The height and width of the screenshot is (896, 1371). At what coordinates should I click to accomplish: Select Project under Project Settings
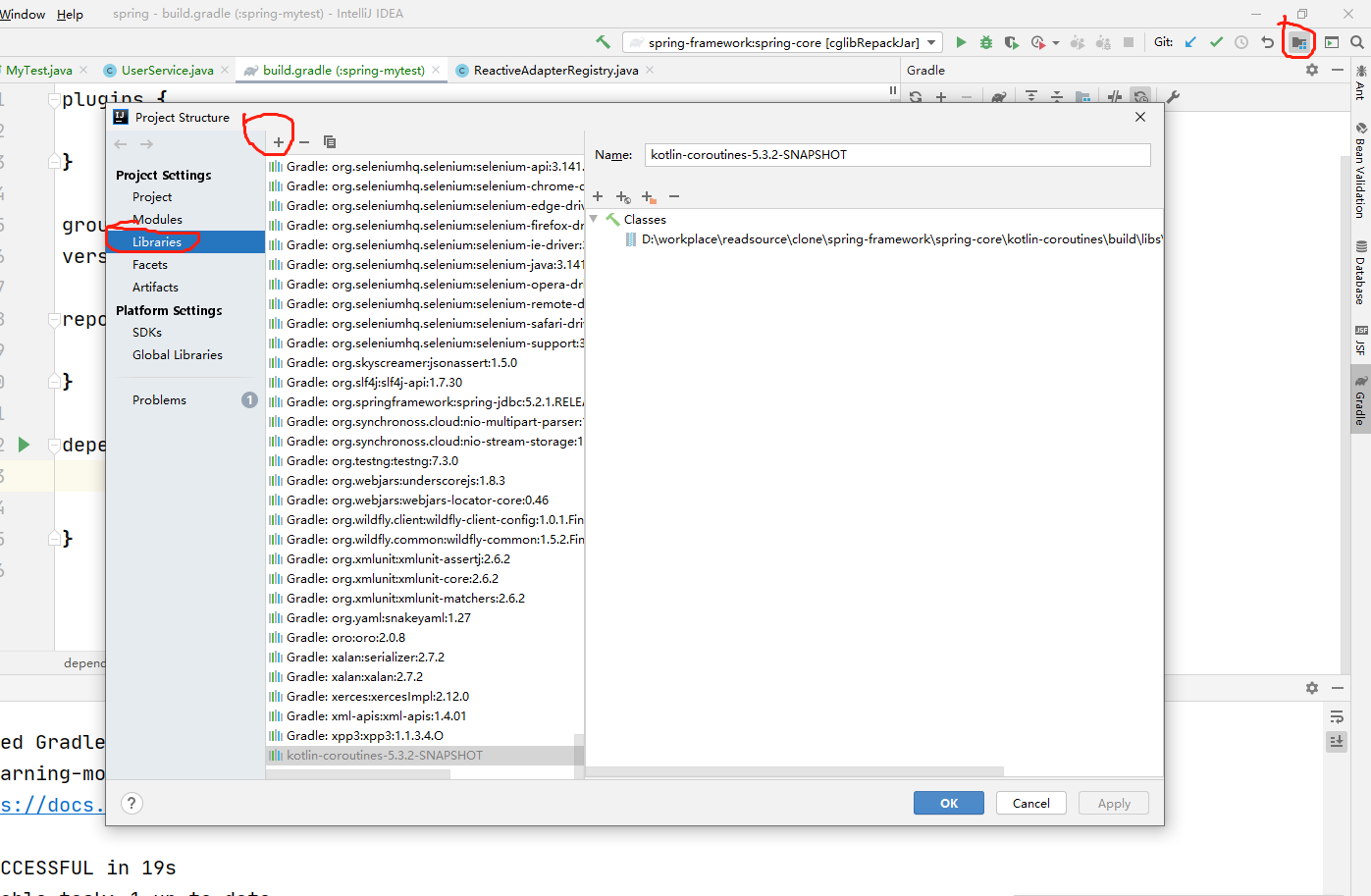click(x=152, y=197)
